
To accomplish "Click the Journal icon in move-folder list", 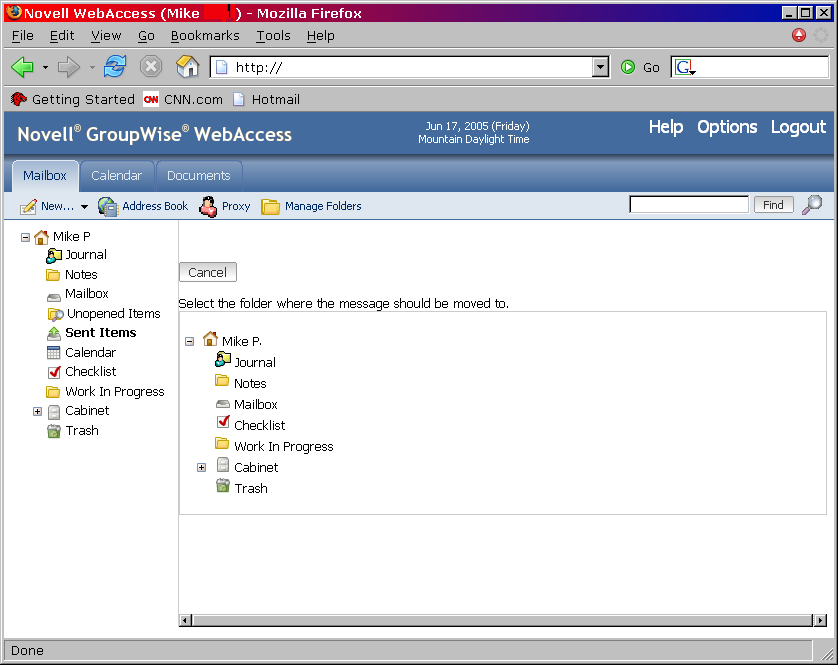I will tap(222, 360).
